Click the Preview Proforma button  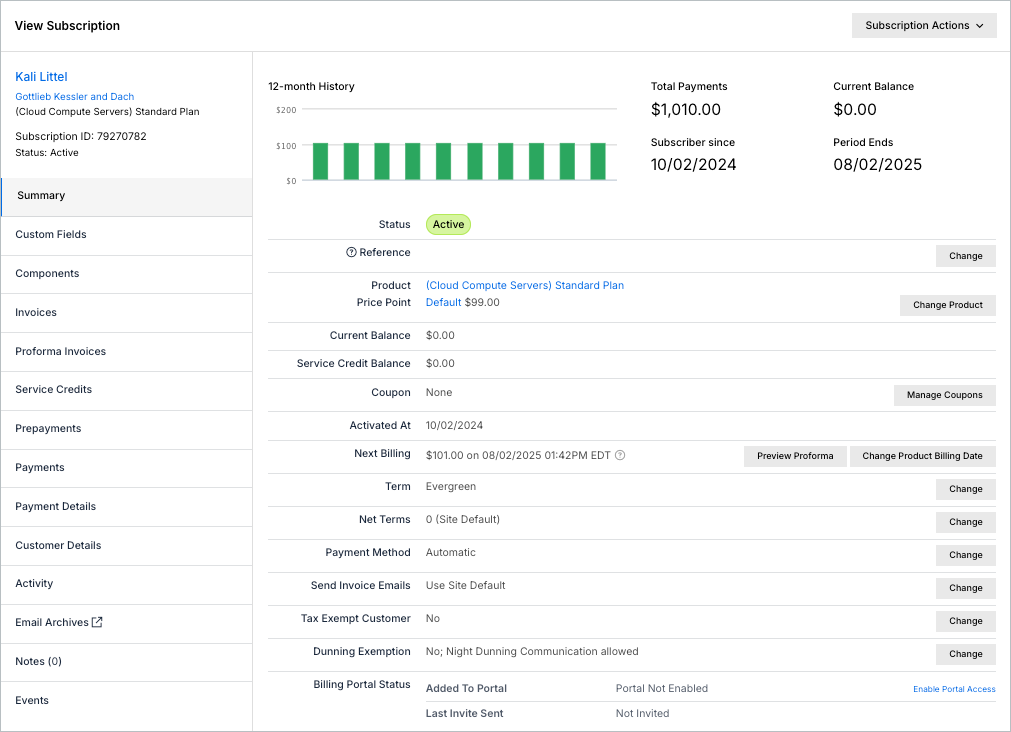pos(795,455)
